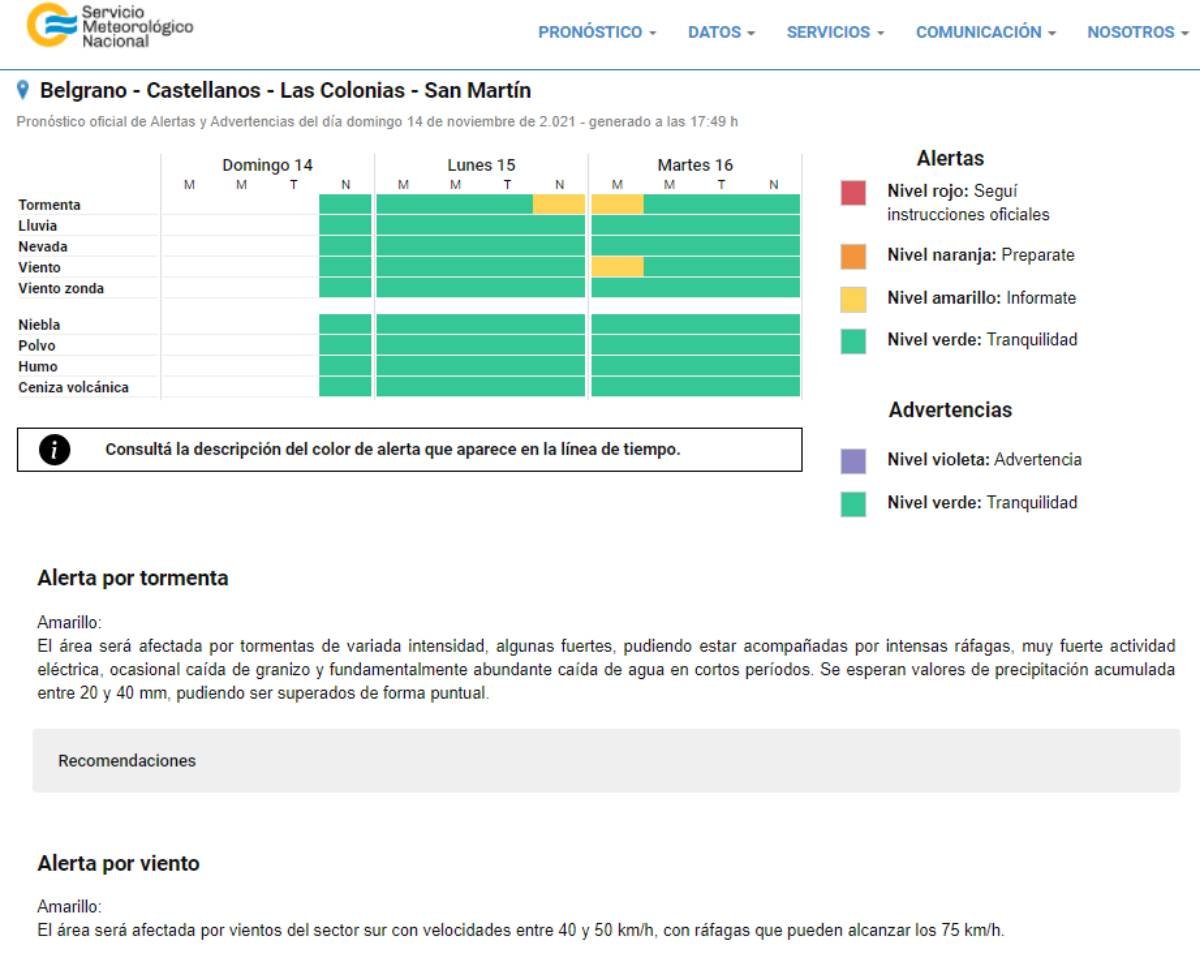Open the SERVICIOS dropdown
Image resolution: width=1200 pixels, height=962 pixels.
(x=835, y=32)
